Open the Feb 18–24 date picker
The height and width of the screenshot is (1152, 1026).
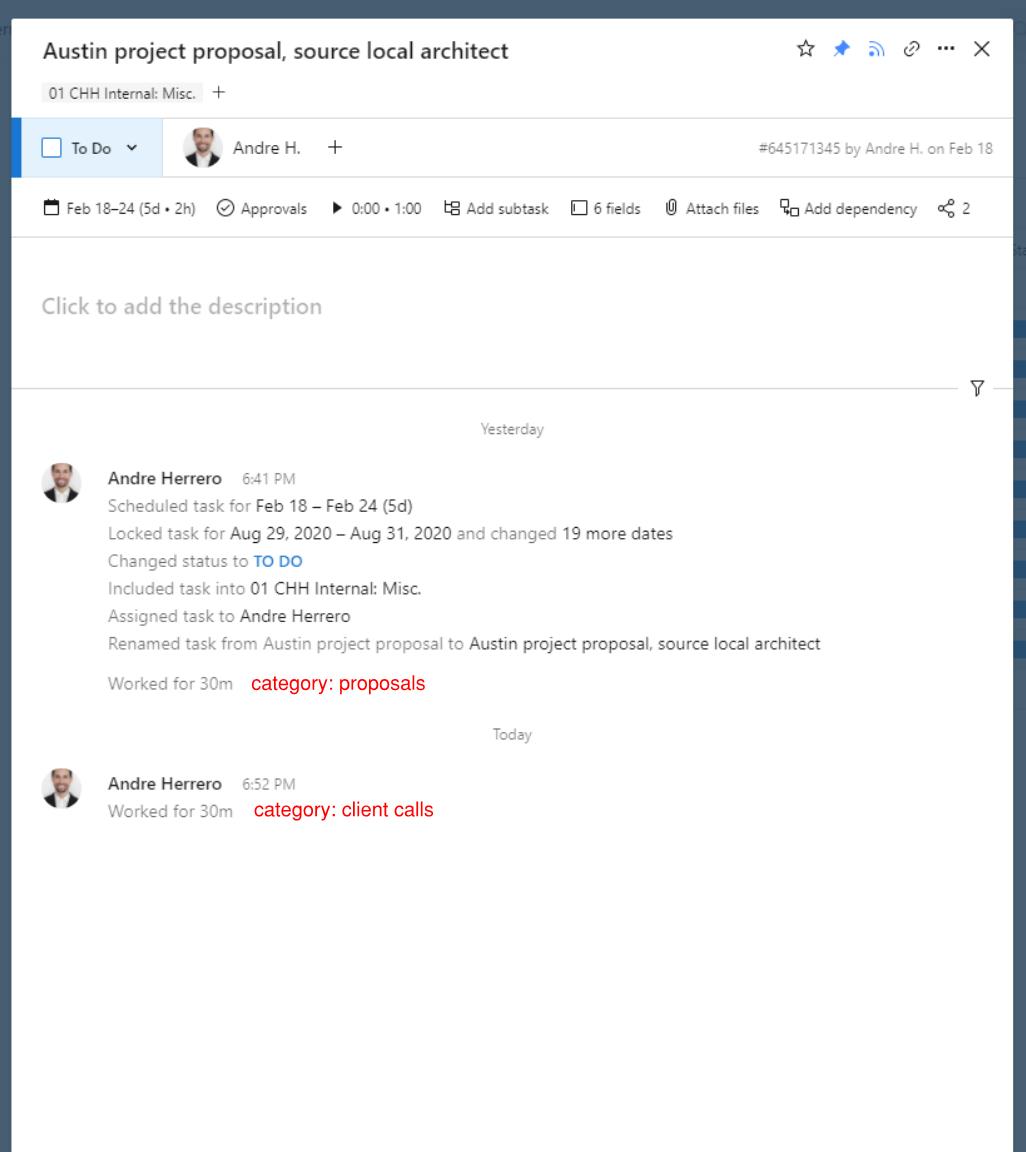point(120,209)
